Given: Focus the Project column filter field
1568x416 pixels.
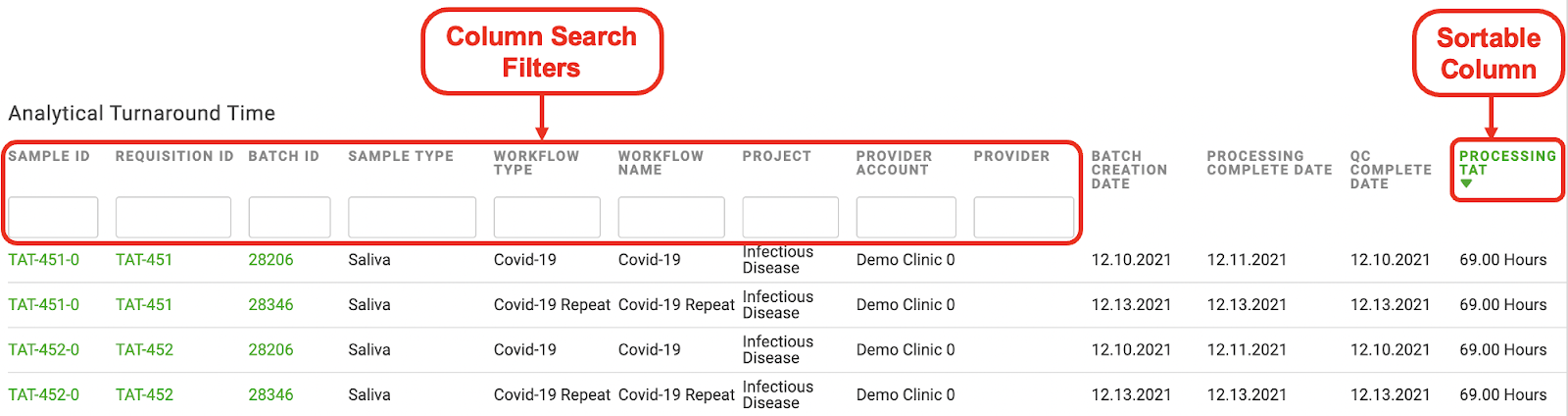Looking at the screenshot, I should [x=790, y=217].
